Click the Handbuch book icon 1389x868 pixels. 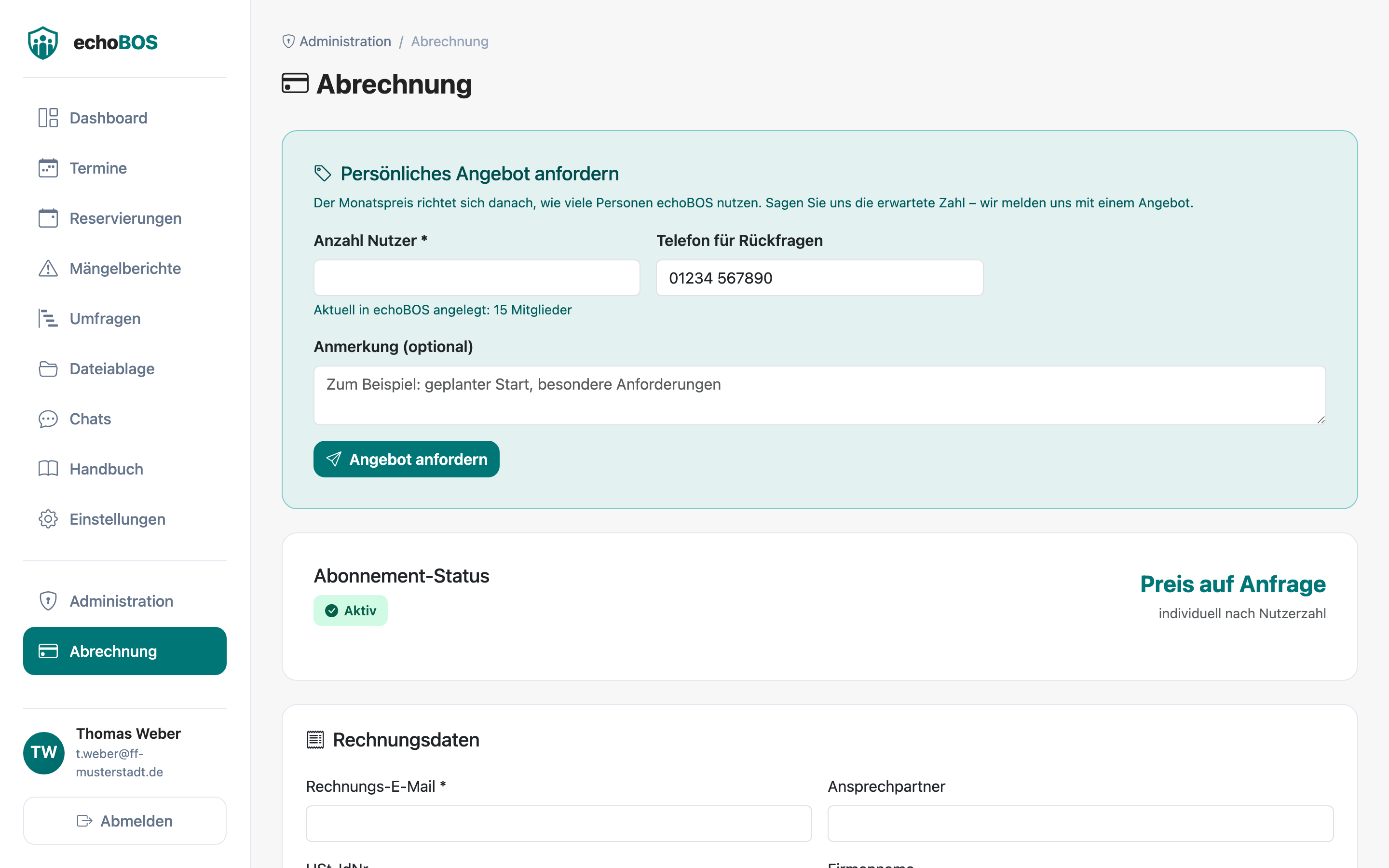tap(48, 469)
